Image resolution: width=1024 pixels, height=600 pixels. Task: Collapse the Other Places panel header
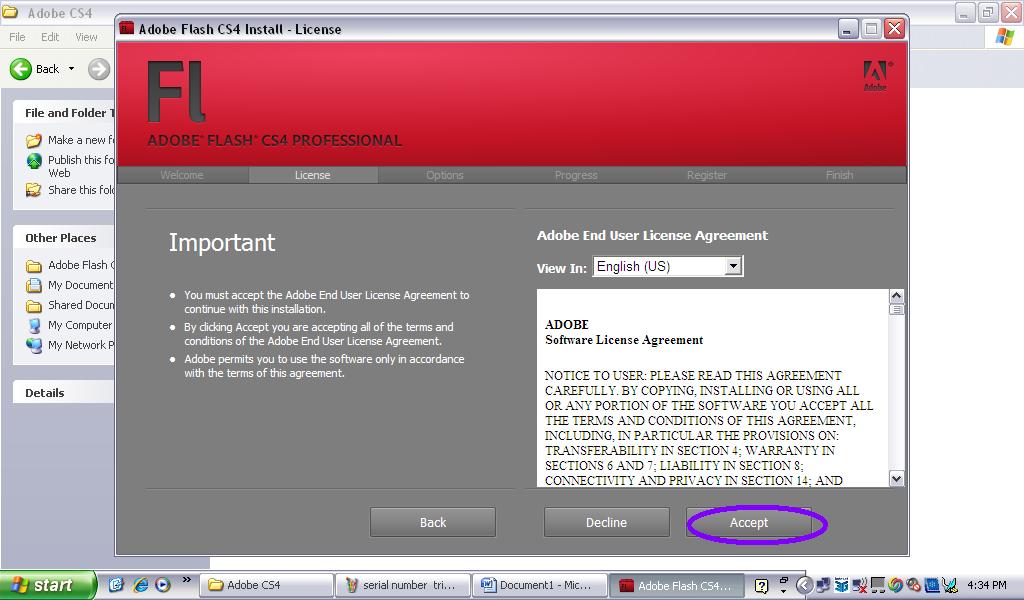(64, 238)
